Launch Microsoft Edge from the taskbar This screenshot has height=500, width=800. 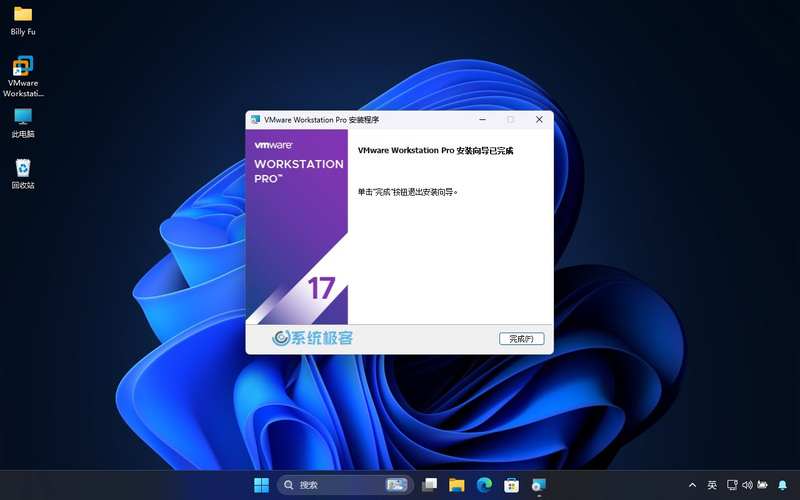[x=485, y=485]
